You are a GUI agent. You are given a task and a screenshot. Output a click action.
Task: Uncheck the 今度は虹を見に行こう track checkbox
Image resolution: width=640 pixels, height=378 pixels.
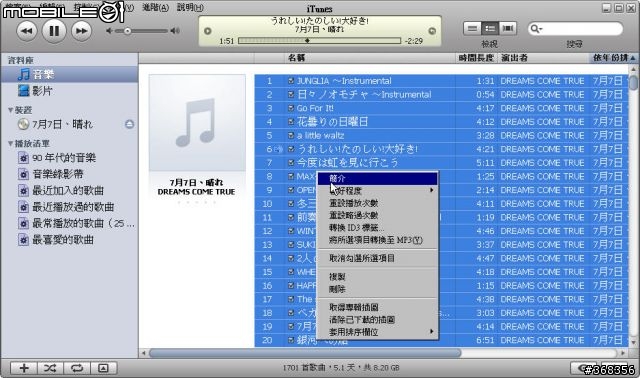pyautogui.click(x=291, y=162)
